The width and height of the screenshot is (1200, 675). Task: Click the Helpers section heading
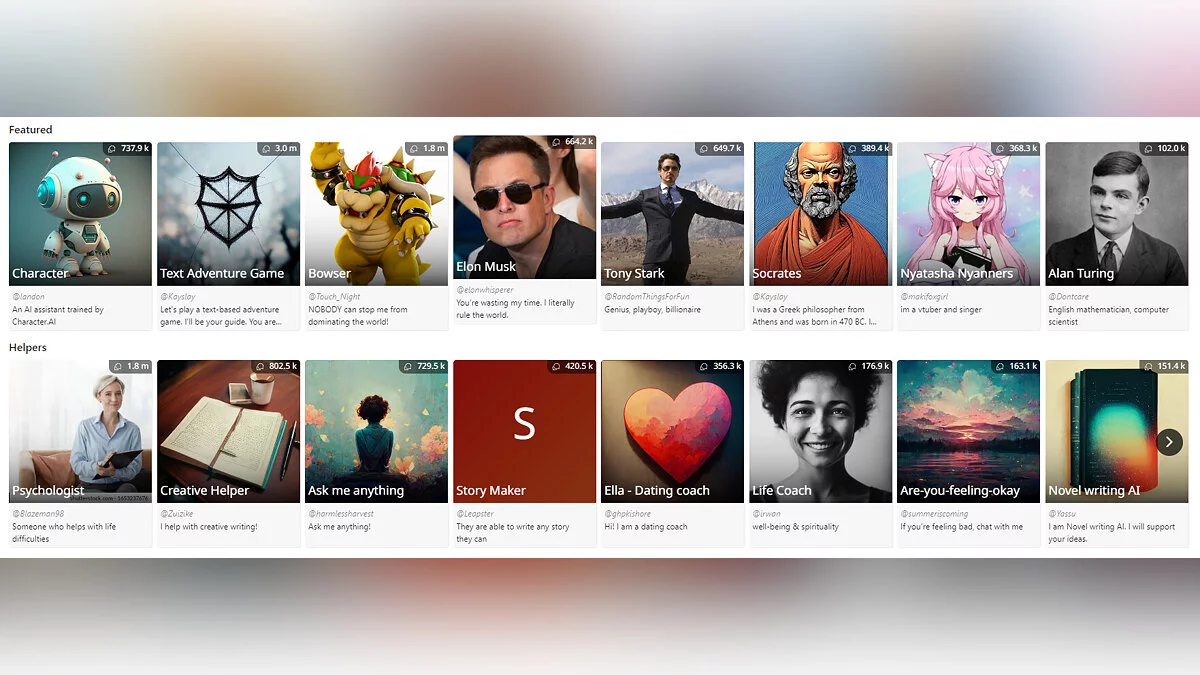click(x=28, y=348)
